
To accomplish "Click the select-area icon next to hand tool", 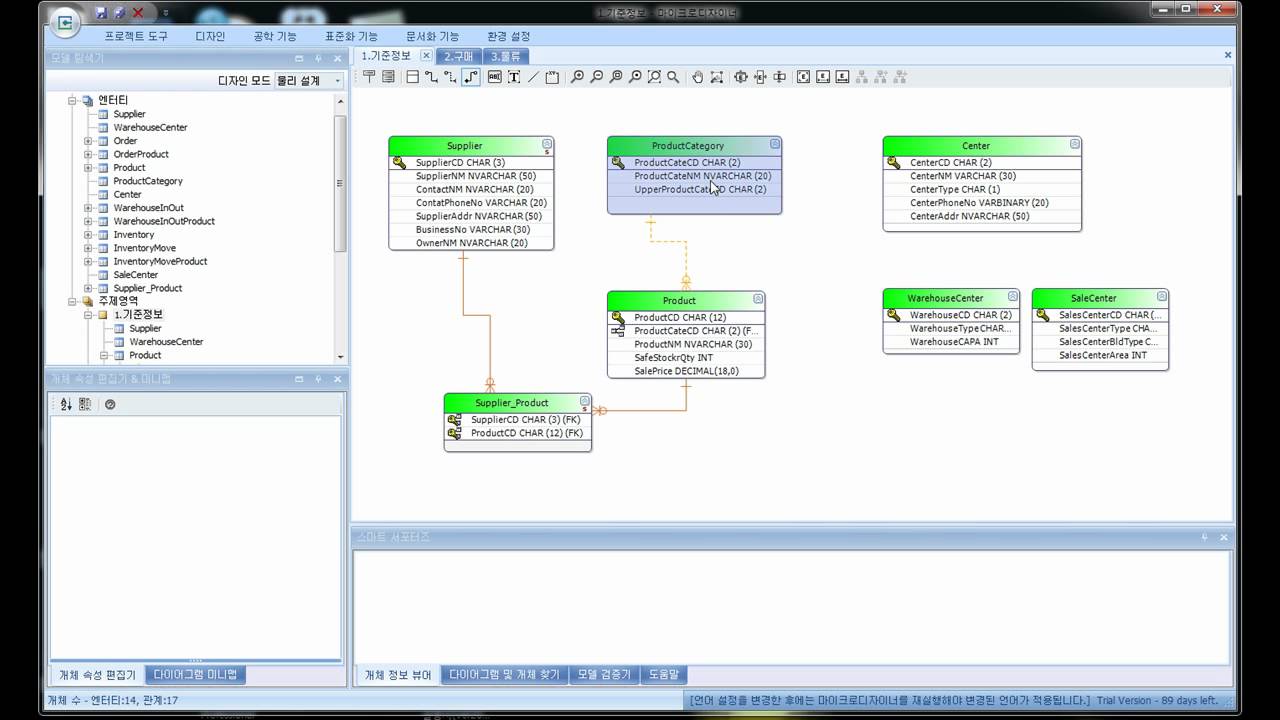I will pyautogui.click(x=717, y=77).
